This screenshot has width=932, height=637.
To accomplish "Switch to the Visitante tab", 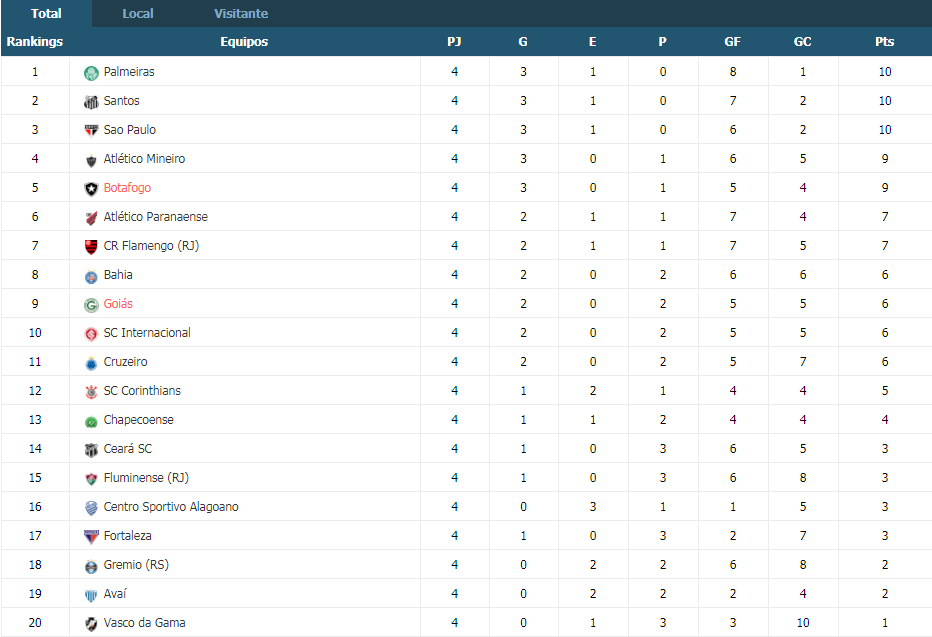I will click(x=241, y=14).
